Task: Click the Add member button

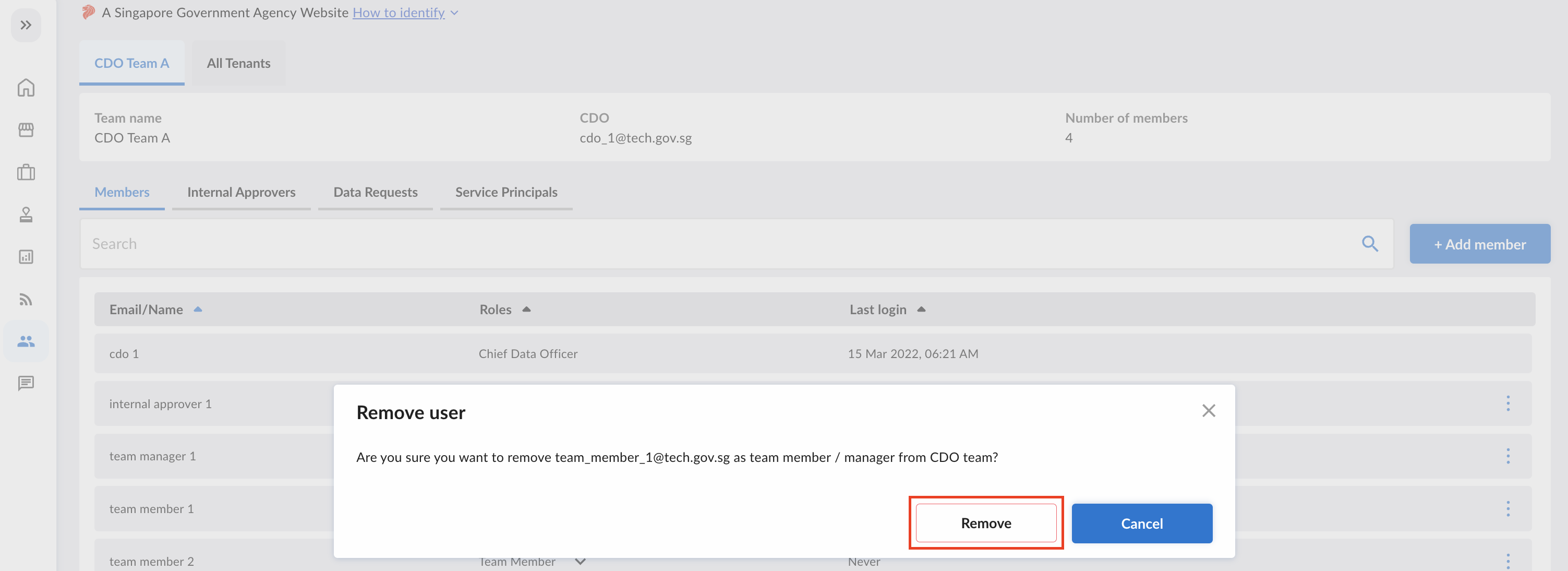Action: [x=1479, y=244]
